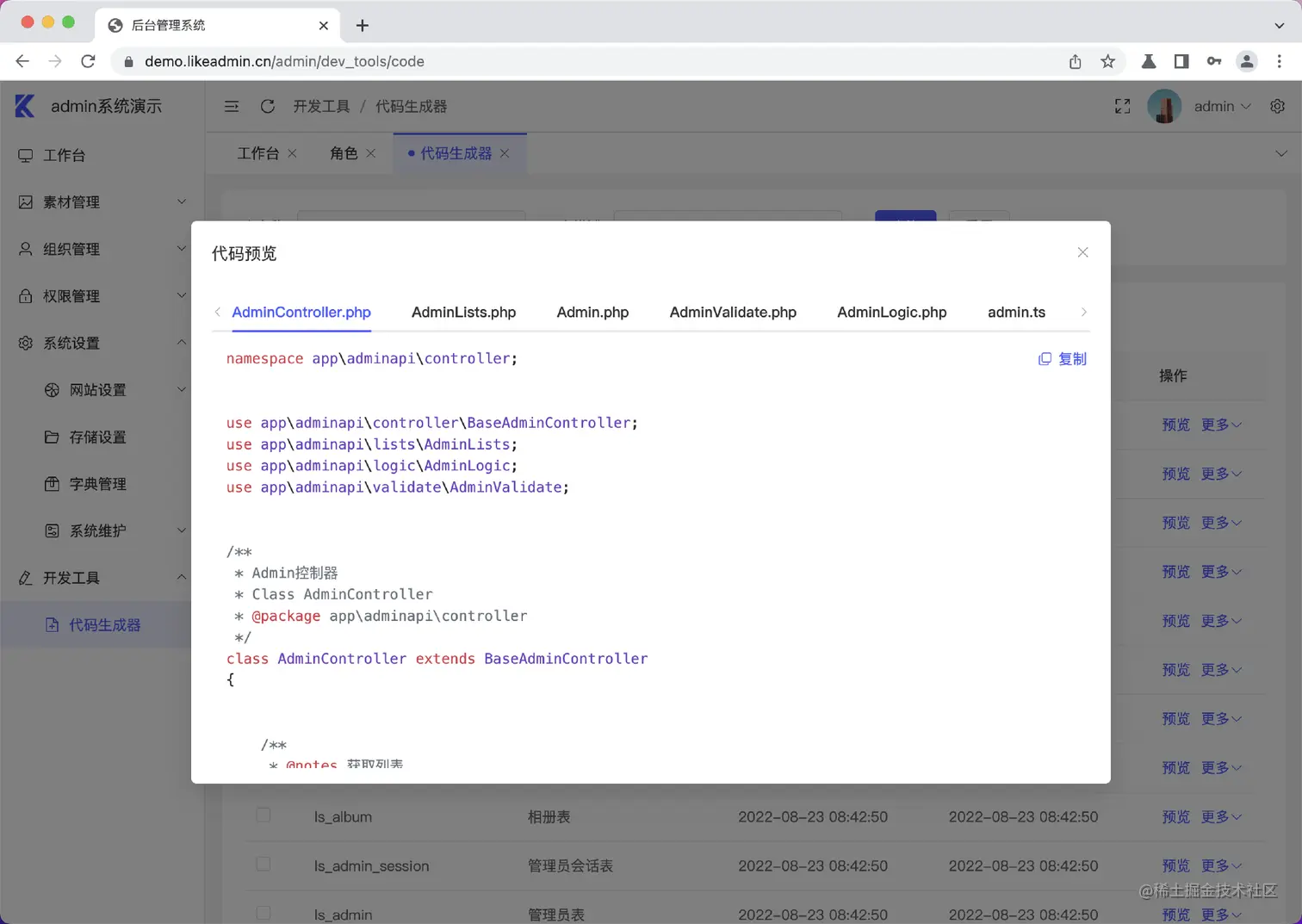Click the 相册表 description cell

549,816
